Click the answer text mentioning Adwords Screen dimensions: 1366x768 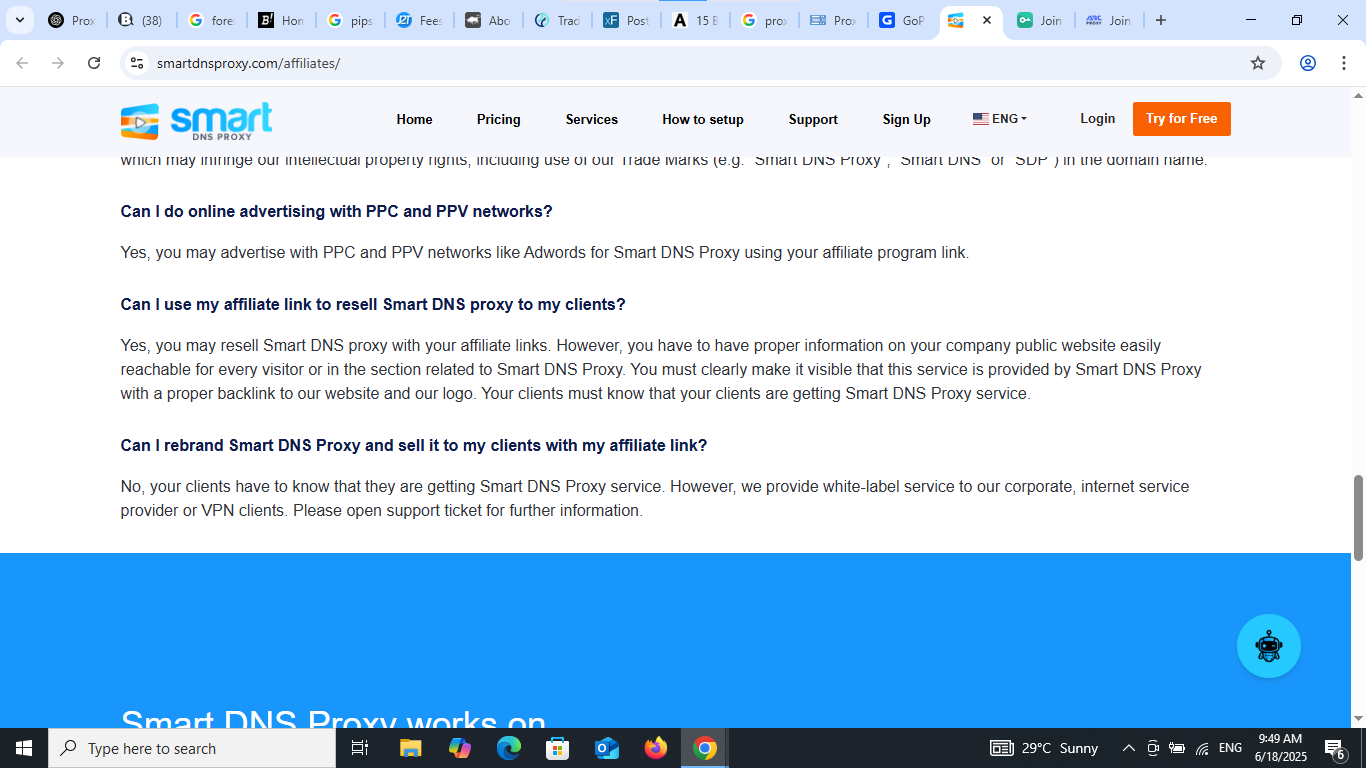[545, 253]
